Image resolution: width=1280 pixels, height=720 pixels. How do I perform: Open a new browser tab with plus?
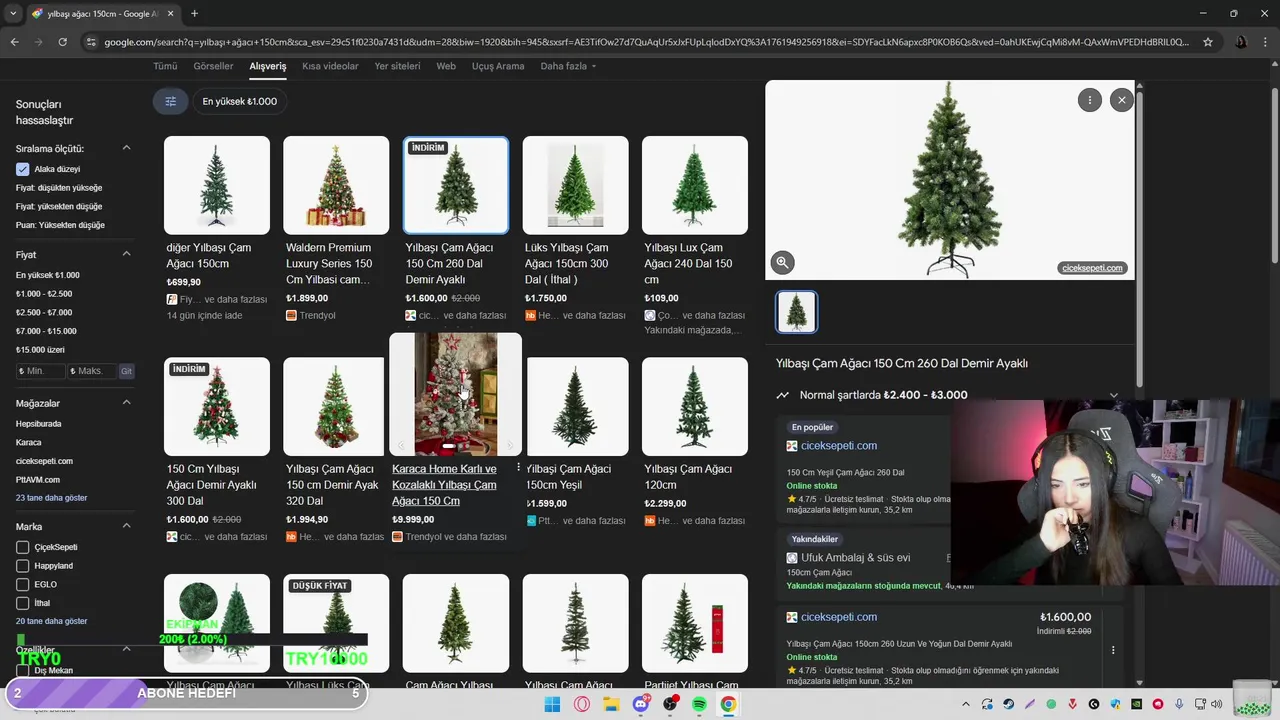pyautogui.click(x=194, y=14)
